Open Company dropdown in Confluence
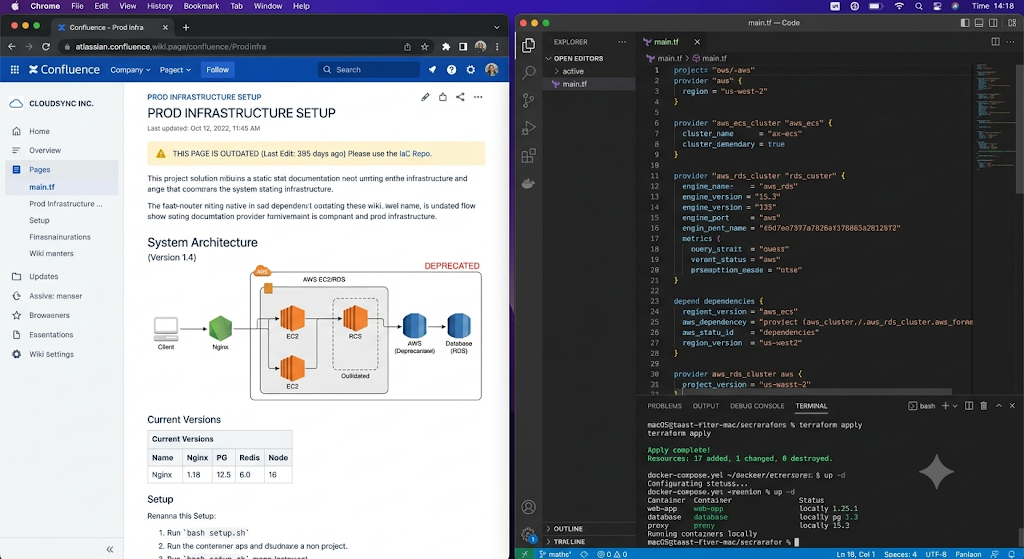This screenshot has width=1024, height=559. click(x=130, y=70)
